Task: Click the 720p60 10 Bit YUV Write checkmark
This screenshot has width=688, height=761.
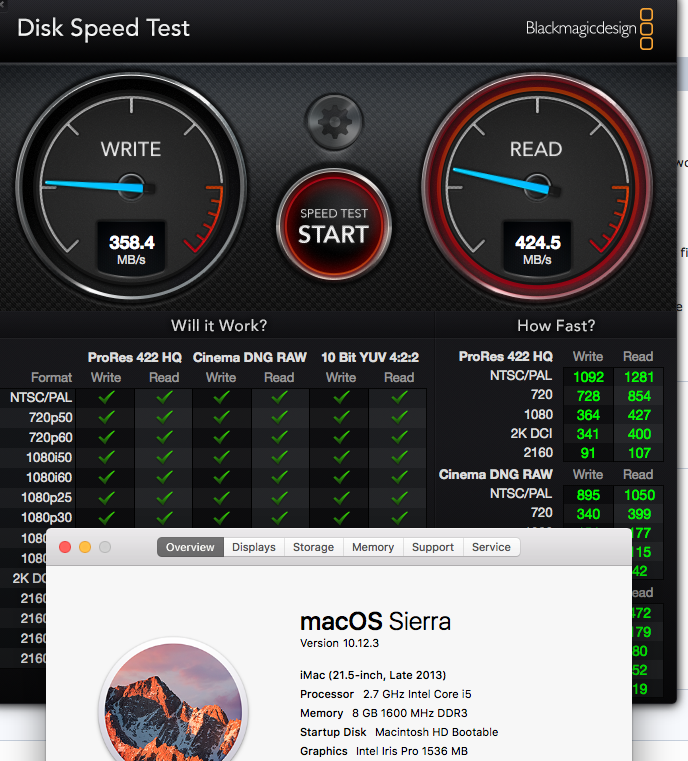Action: [341, 437]
